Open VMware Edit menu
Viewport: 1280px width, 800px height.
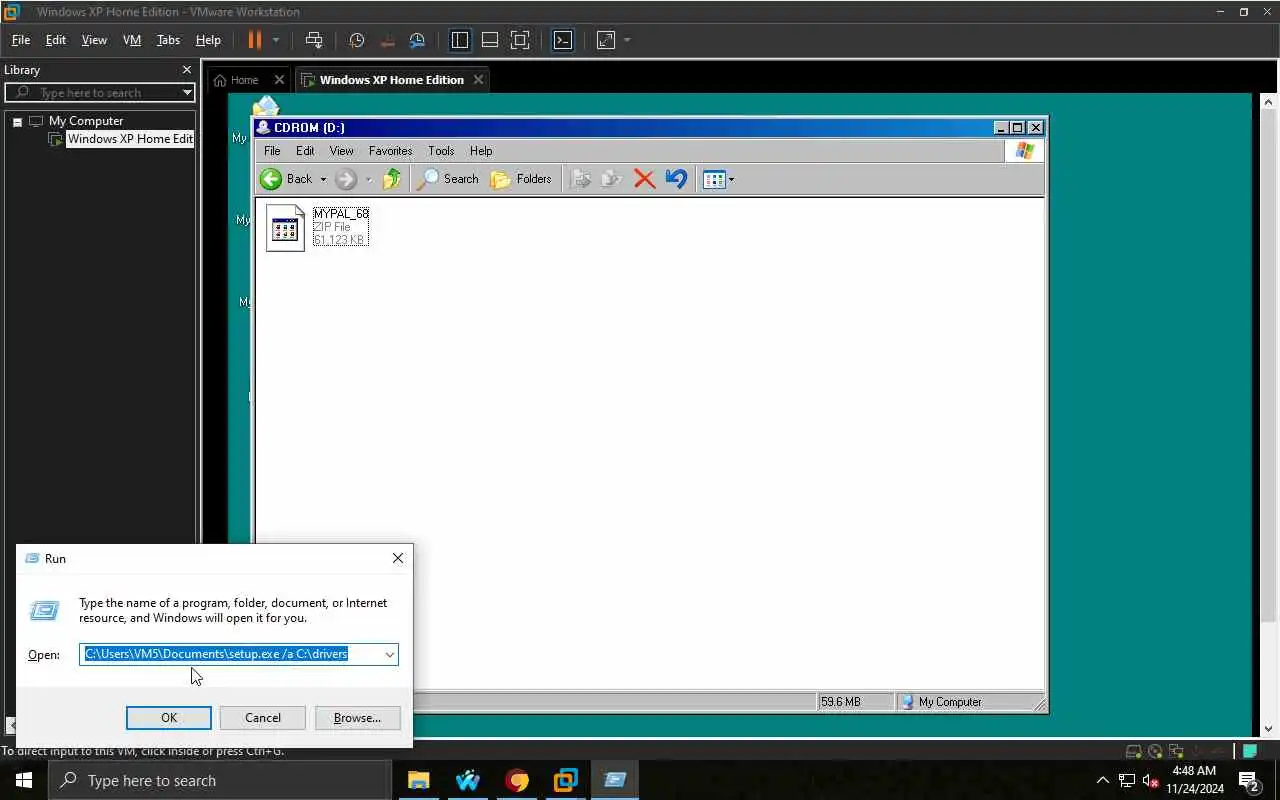click(56, 40)
